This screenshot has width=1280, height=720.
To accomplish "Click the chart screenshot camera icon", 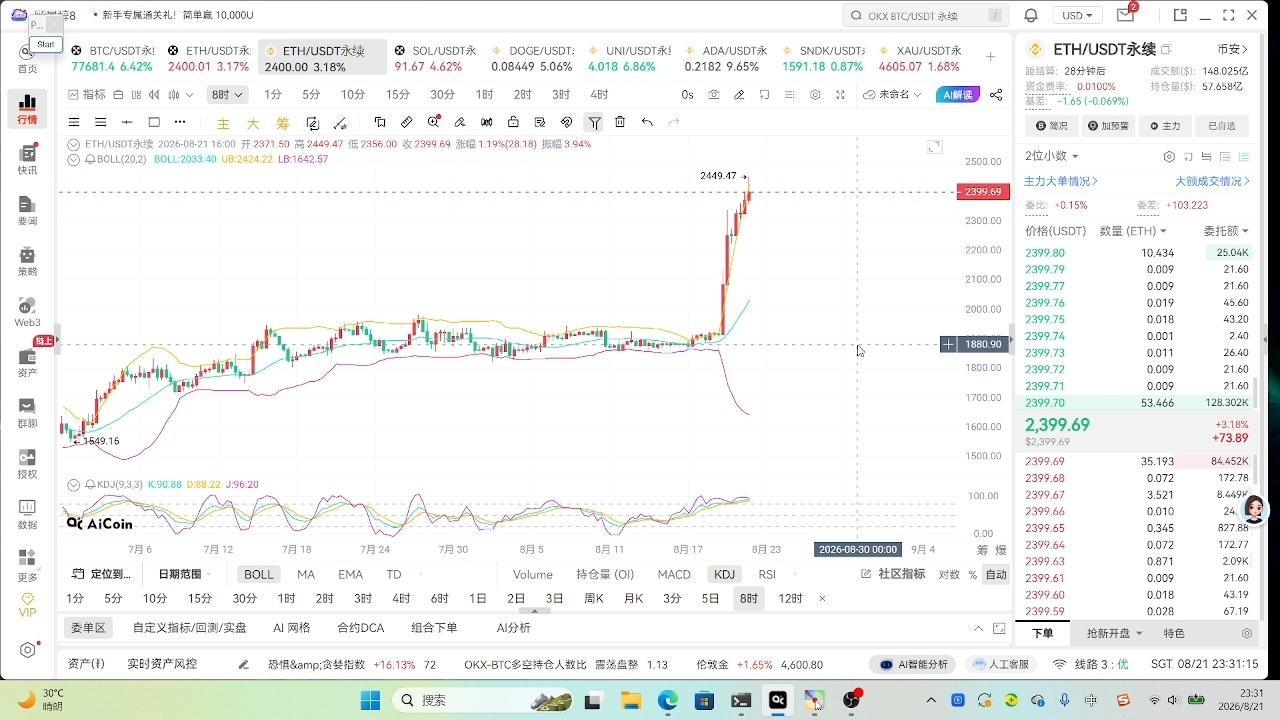I will [714, 95].
